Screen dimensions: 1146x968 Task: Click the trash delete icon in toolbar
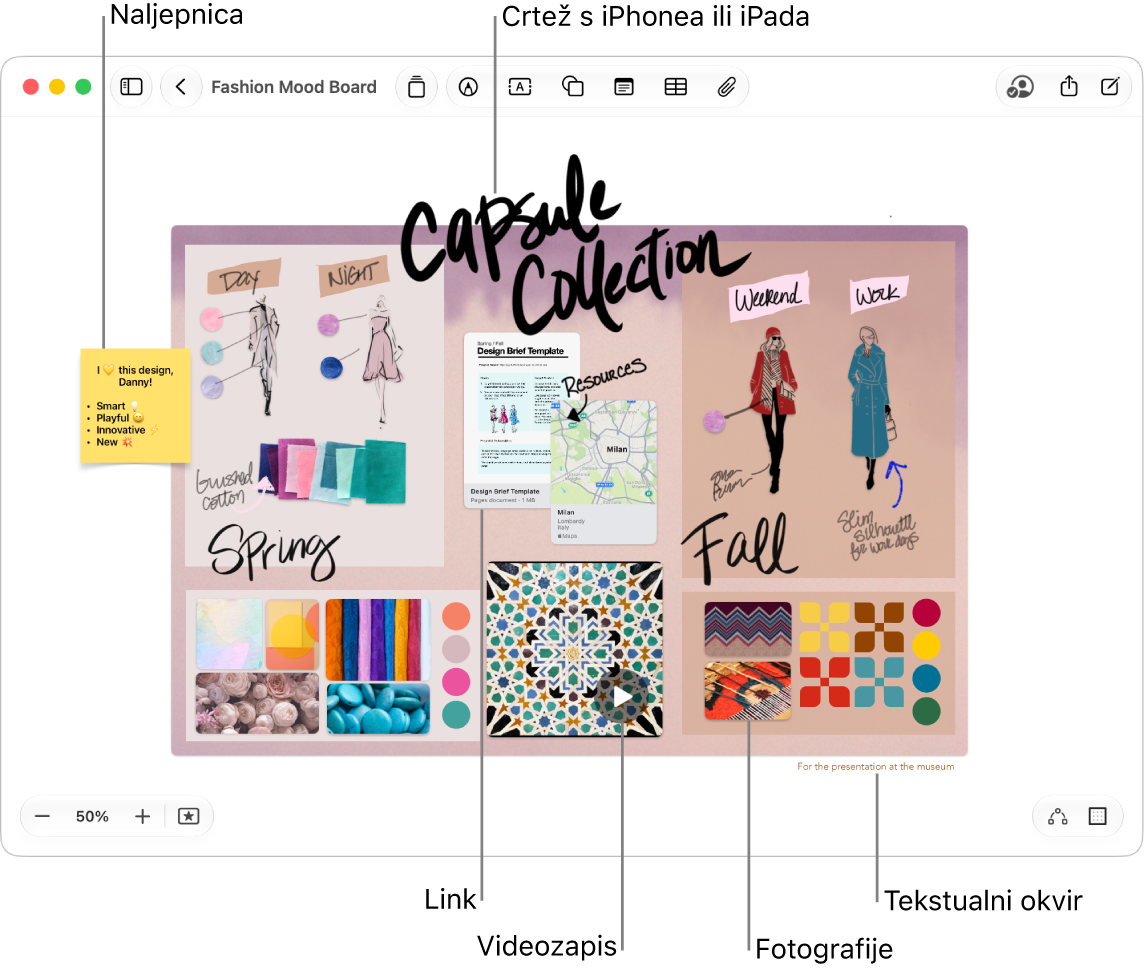[x=417, y=87]
